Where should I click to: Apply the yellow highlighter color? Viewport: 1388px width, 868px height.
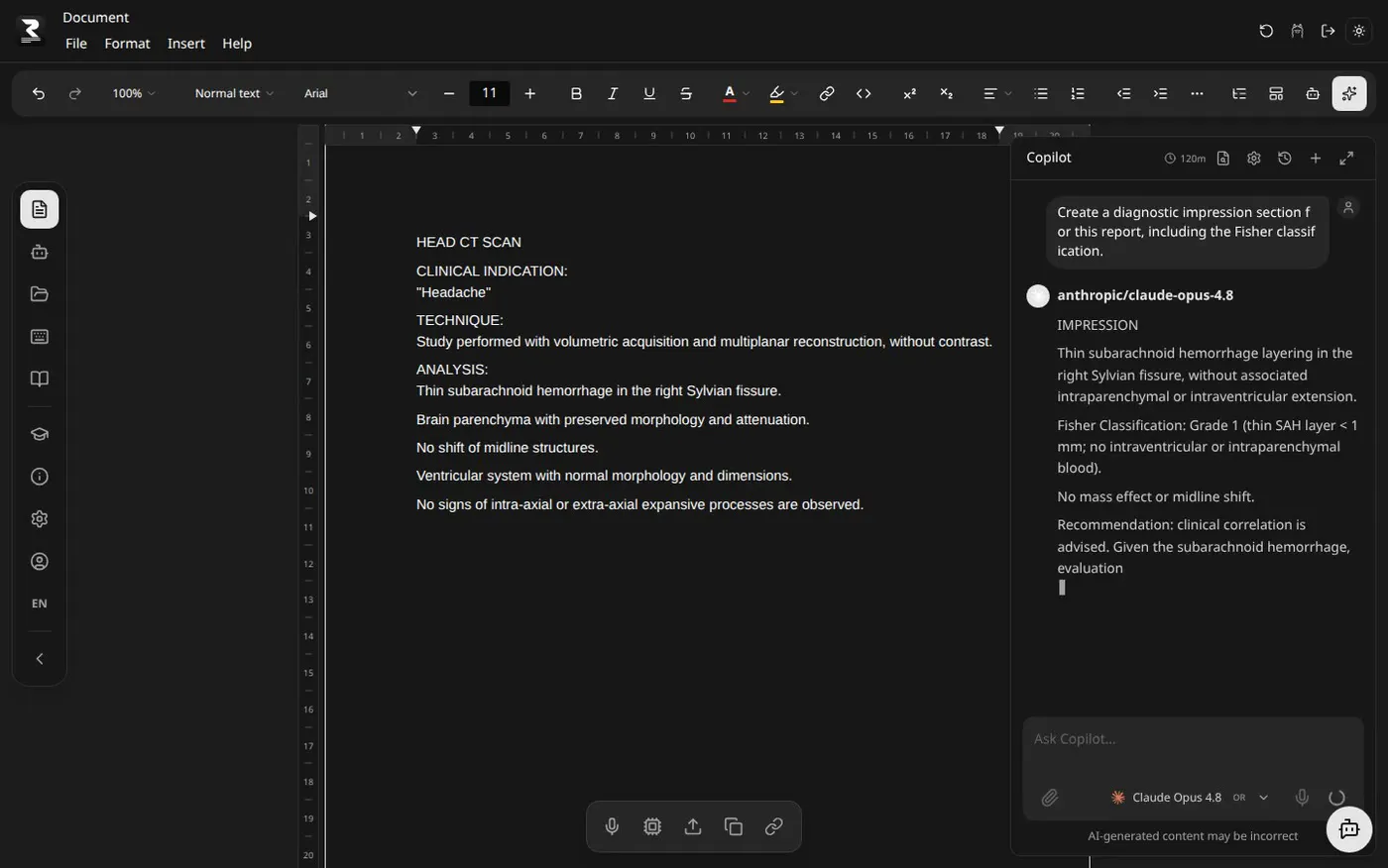[777, 93]
